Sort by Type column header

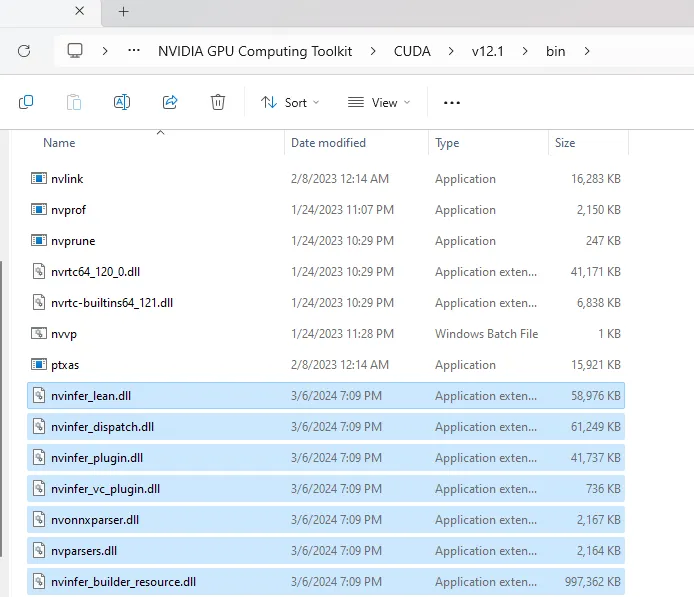(447, 143)
